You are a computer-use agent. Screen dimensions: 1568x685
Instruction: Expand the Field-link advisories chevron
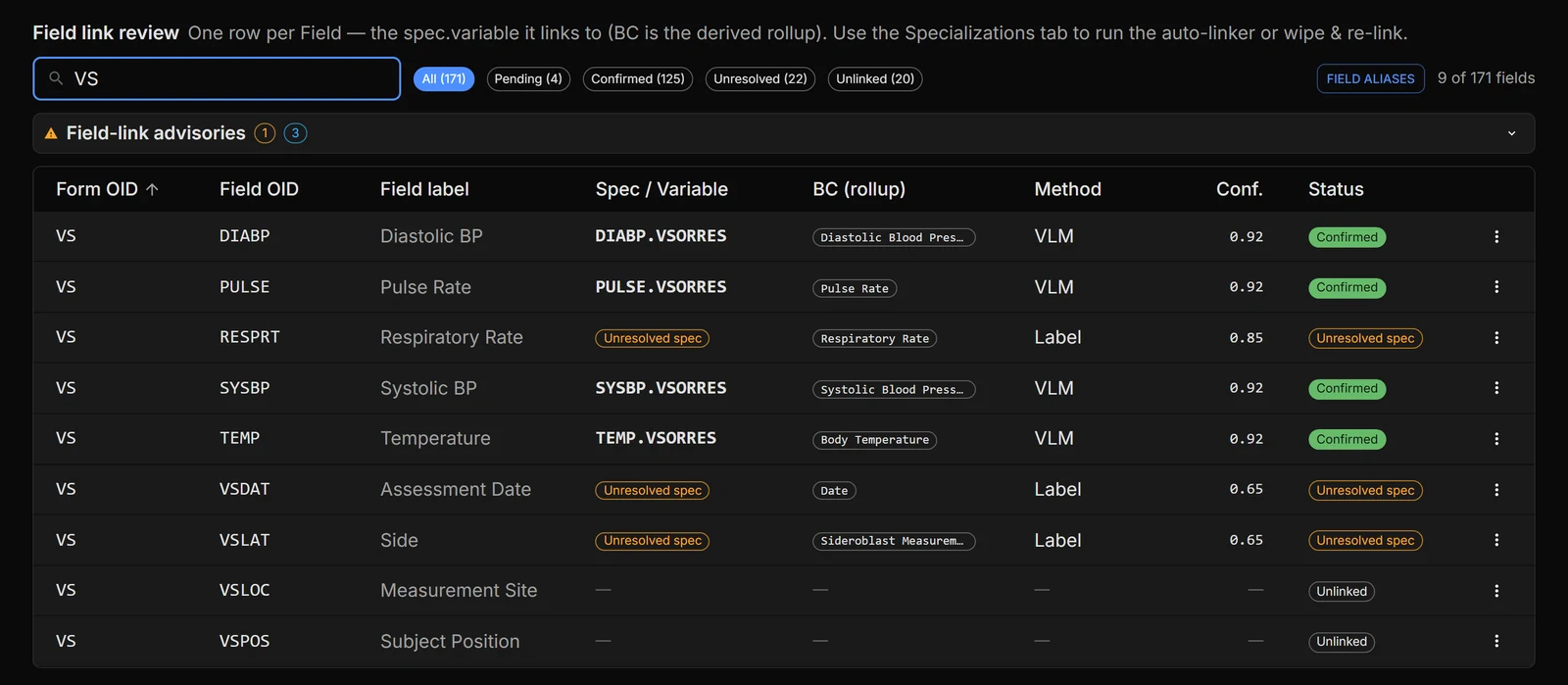[1511, 133]
